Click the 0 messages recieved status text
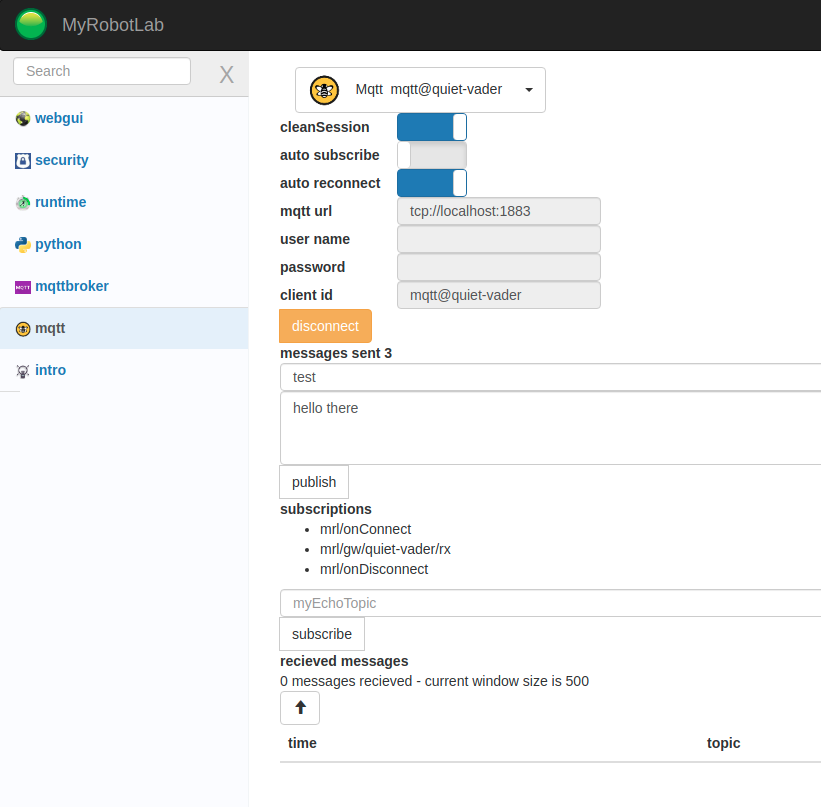Screen dimensions: 821x807 tap(434, 681)
